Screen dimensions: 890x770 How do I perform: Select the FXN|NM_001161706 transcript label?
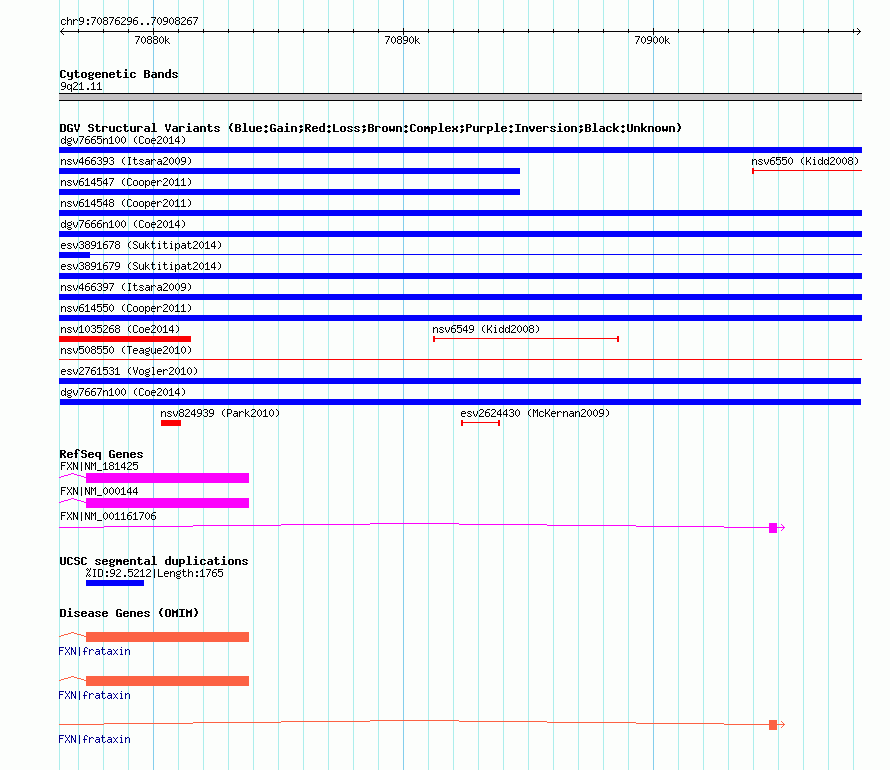(108, 516)
